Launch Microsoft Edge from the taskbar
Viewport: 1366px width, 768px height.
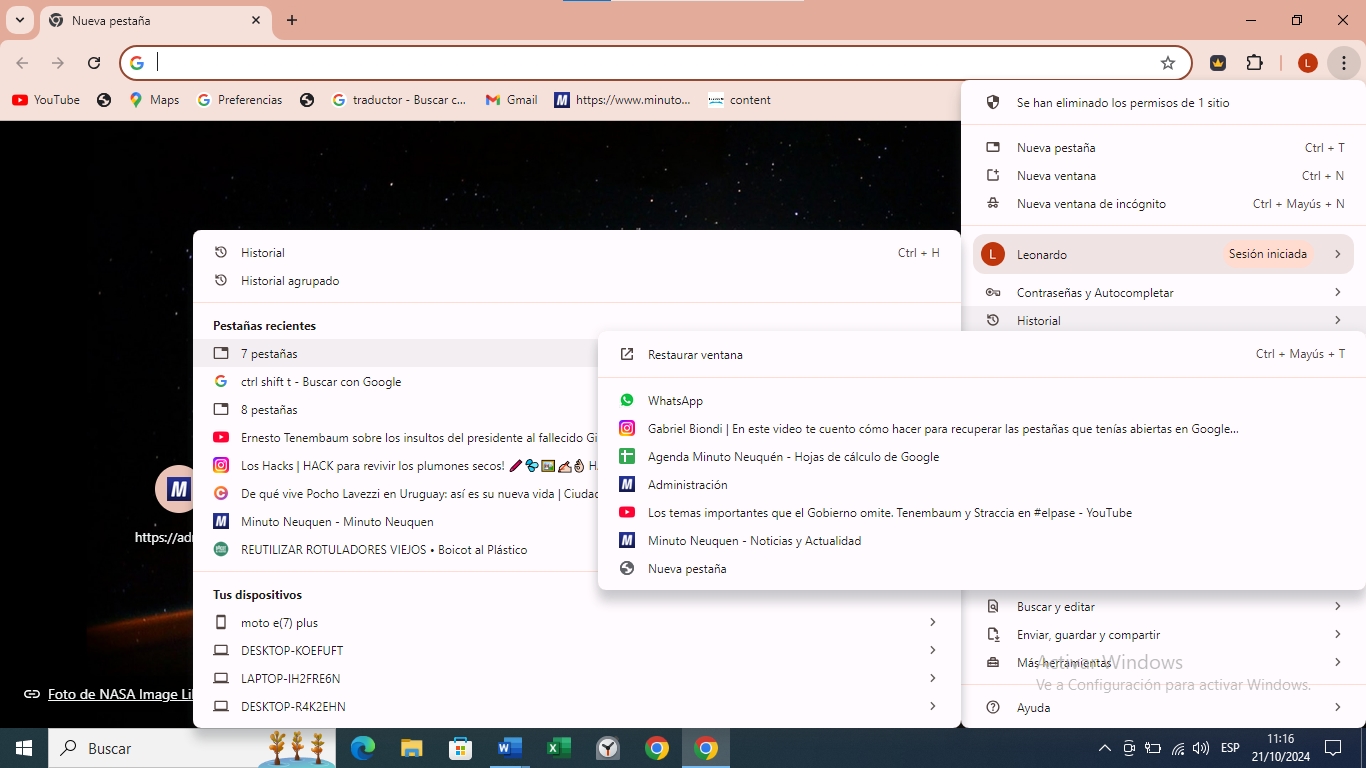click(x=363, y=748)
